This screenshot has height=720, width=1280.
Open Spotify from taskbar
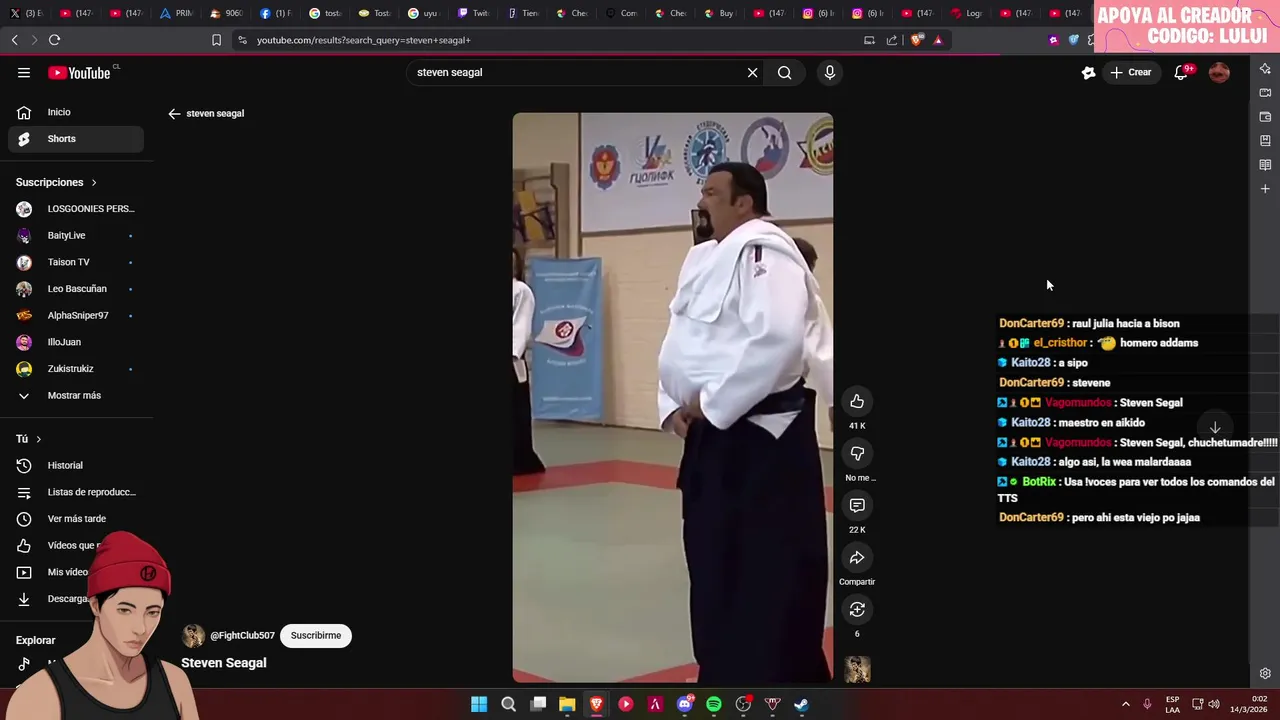[714, 704]
